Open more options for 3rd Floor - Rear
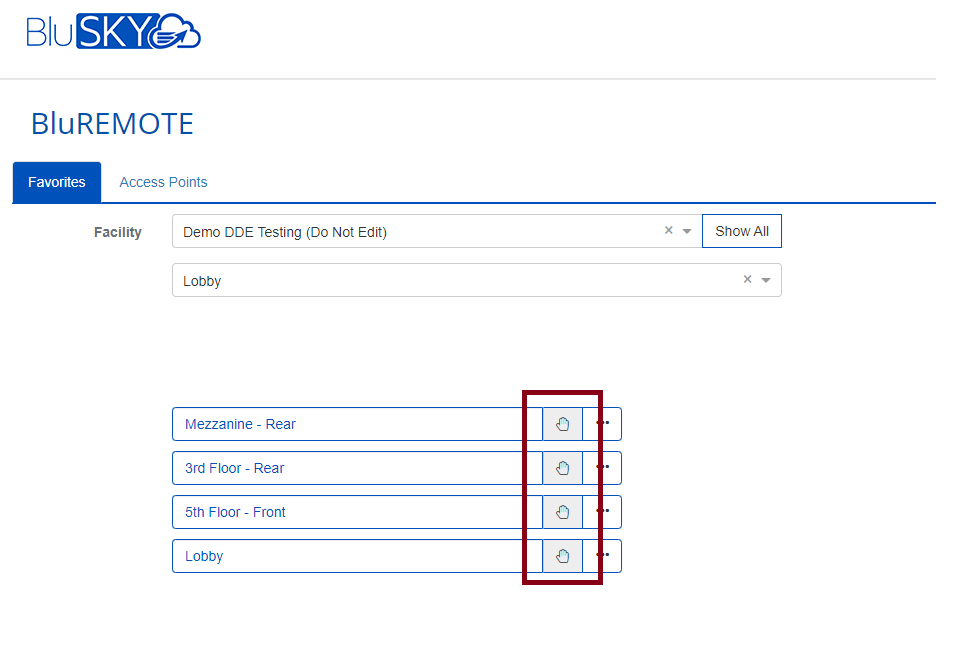Screen dimensions: 972x653 pos(603,468)
